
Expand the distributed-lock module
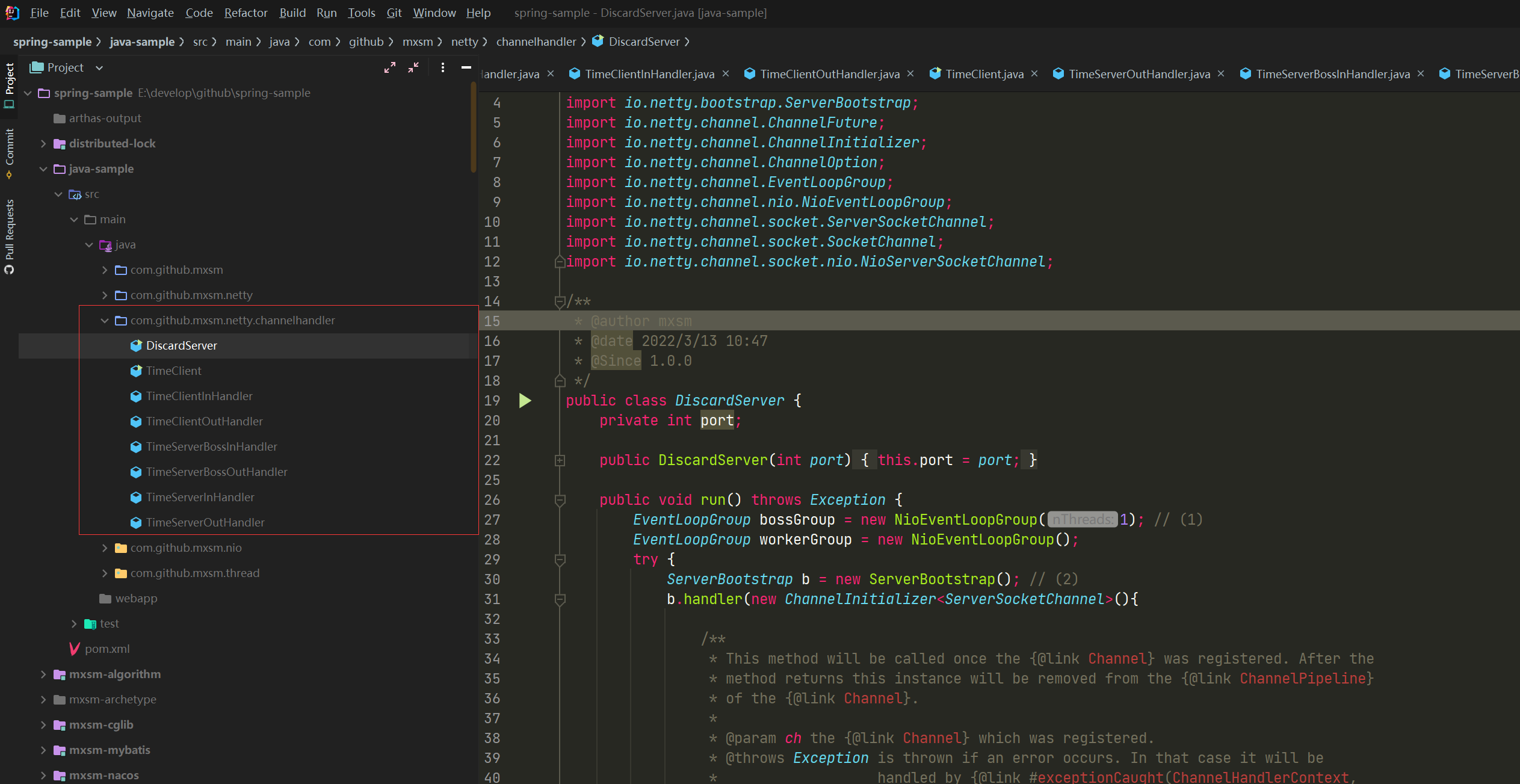(43, 144)
